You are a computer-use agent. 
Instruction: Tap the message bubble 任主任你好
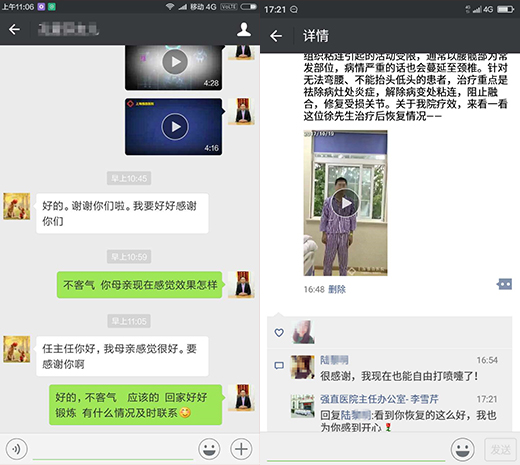122,356
